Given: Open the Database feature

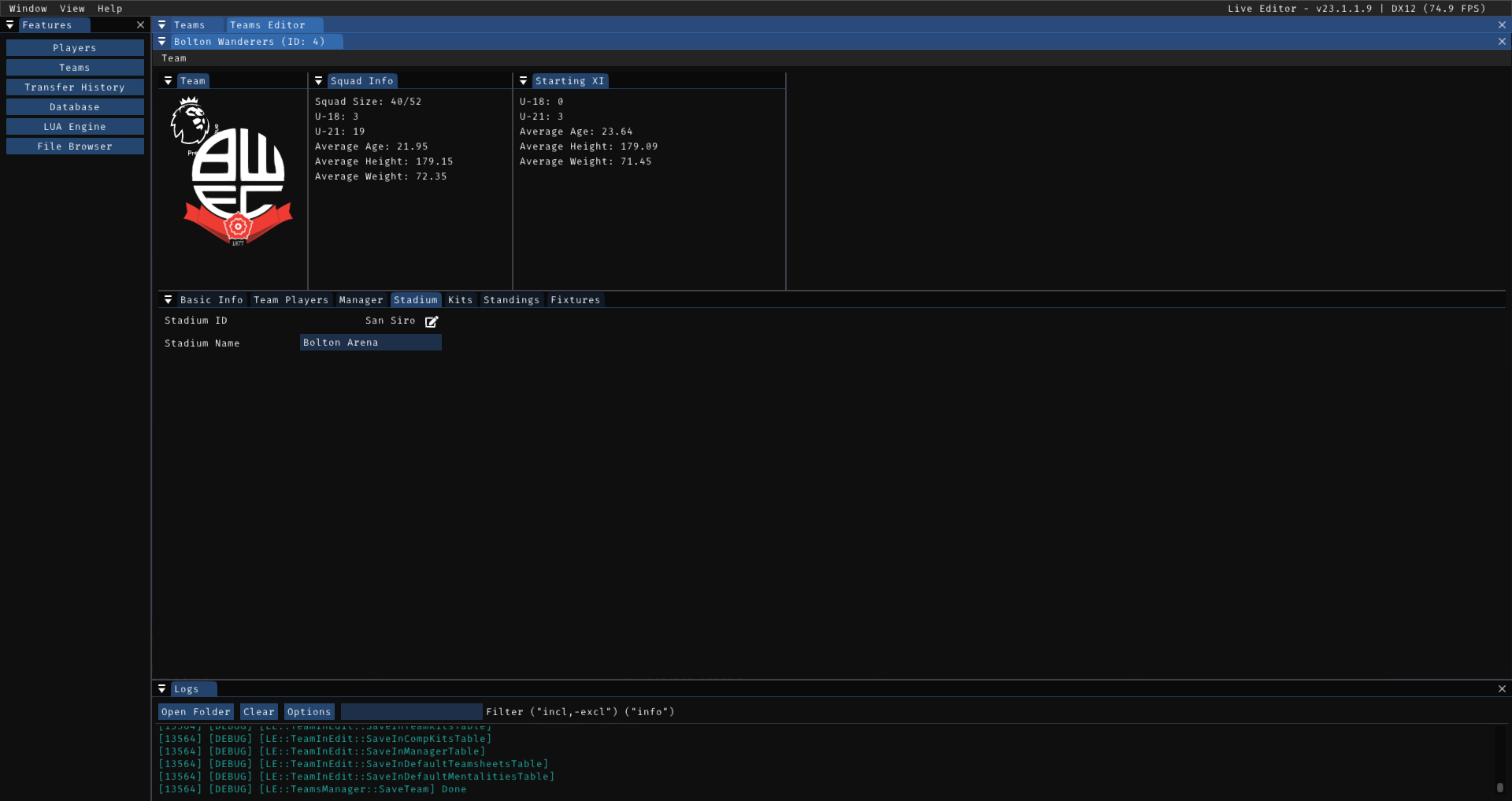Looking at the screenshot, I should tap(75, 107).
